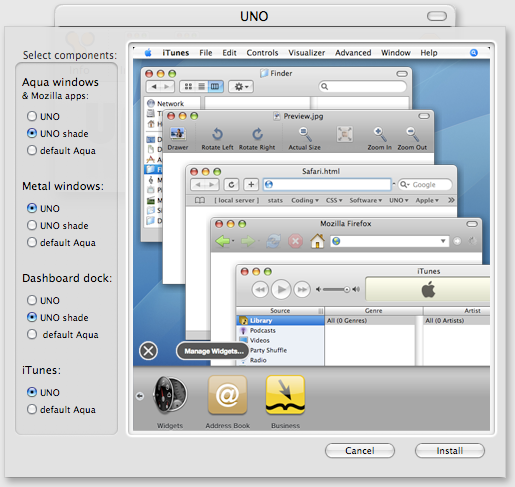Go back in Finder window
Screen dimensions: 515x487
point(154,87)
